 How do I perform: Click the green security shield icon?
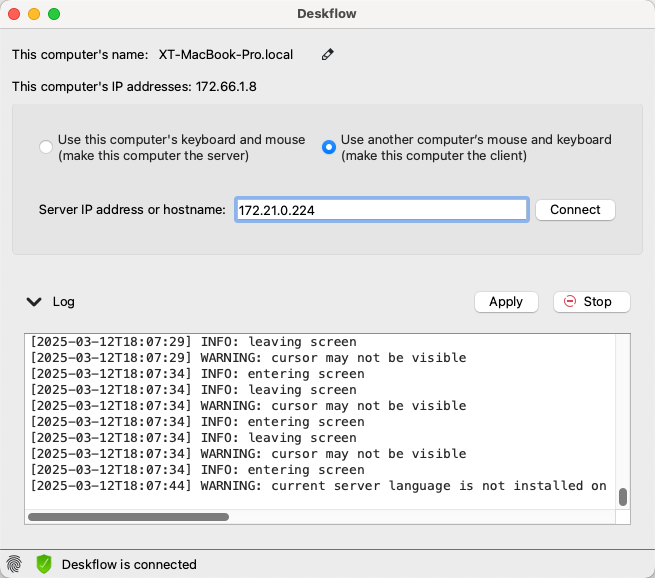coord(43,564)
